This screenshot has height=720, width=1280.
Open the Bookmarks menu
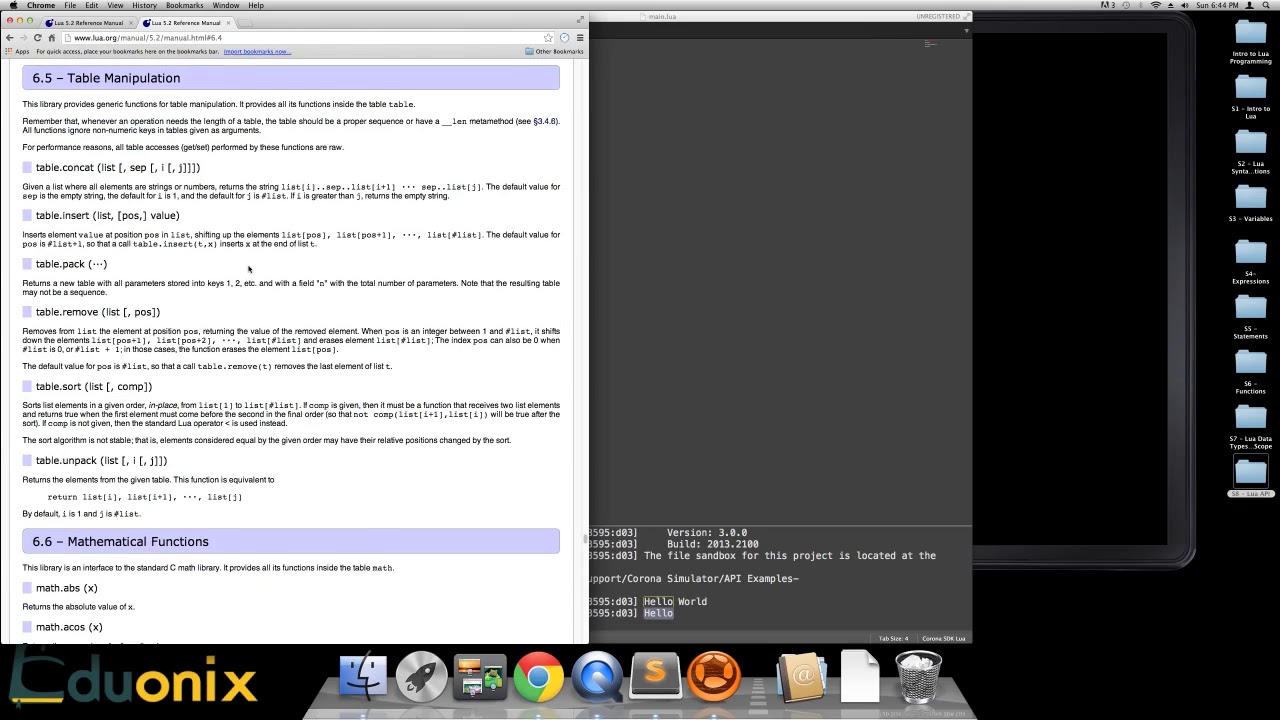184,5
